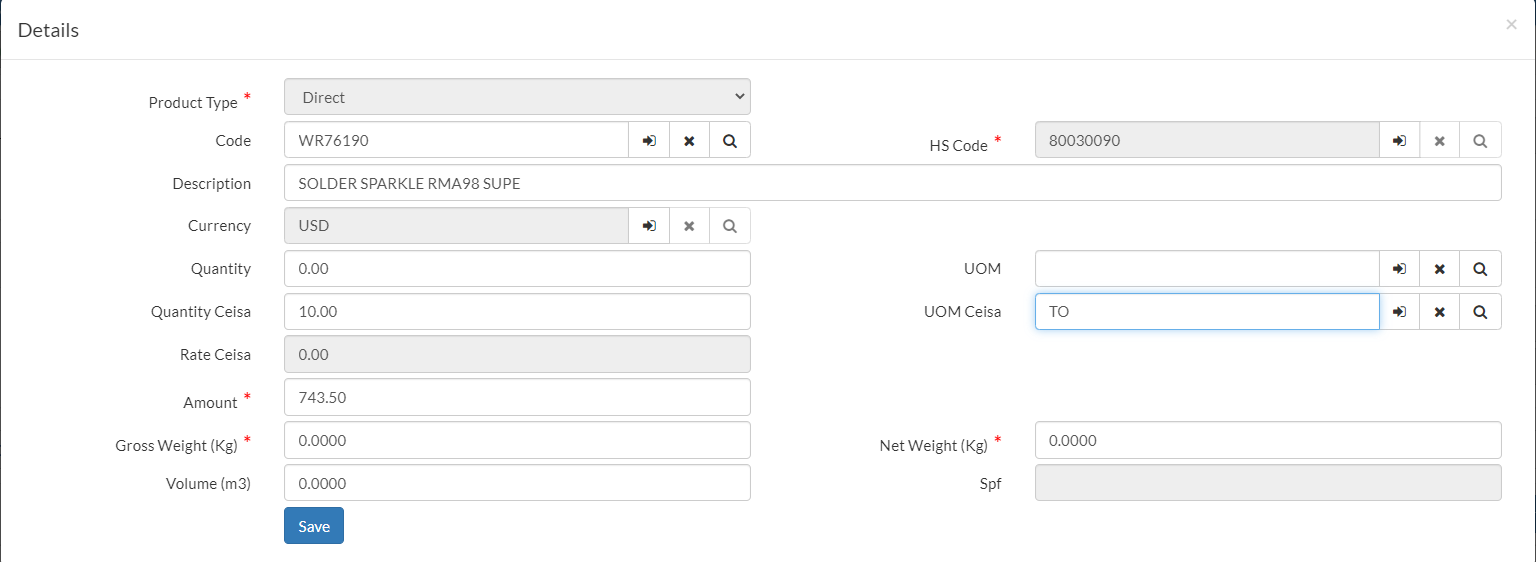1536x562 pixels.
Task: Click the arrow-enter icon beside Code field
Action: [x=649, y=141]
